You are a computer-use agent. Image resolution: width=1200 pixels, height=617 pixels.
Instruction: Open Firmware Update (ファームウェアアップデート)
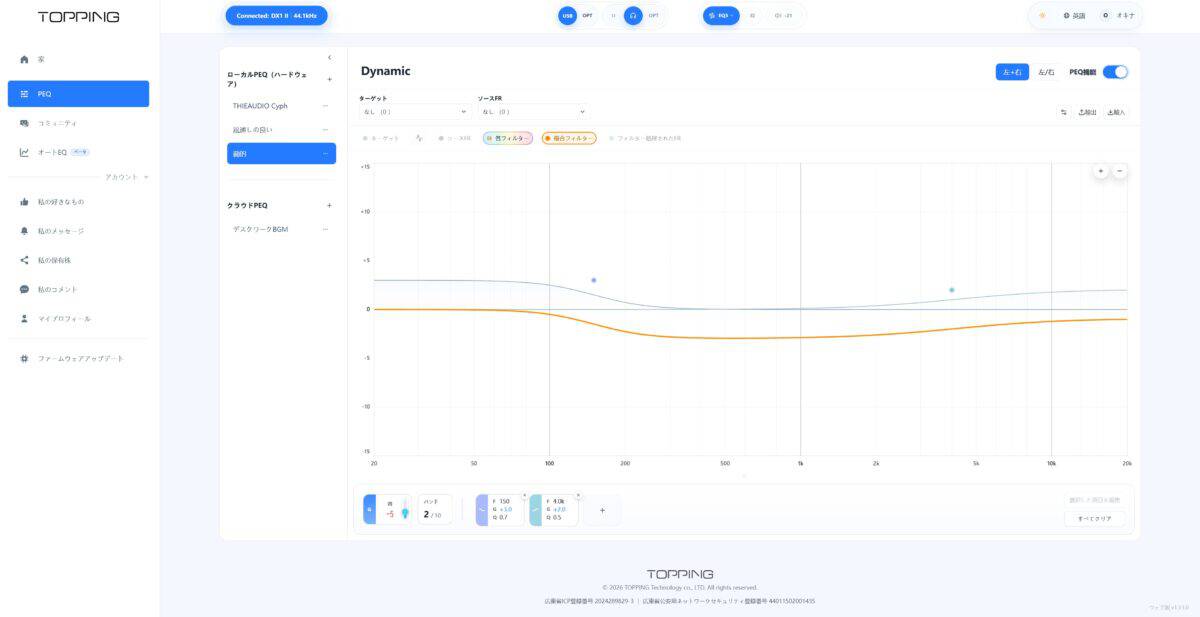click(x=78, y=358)
